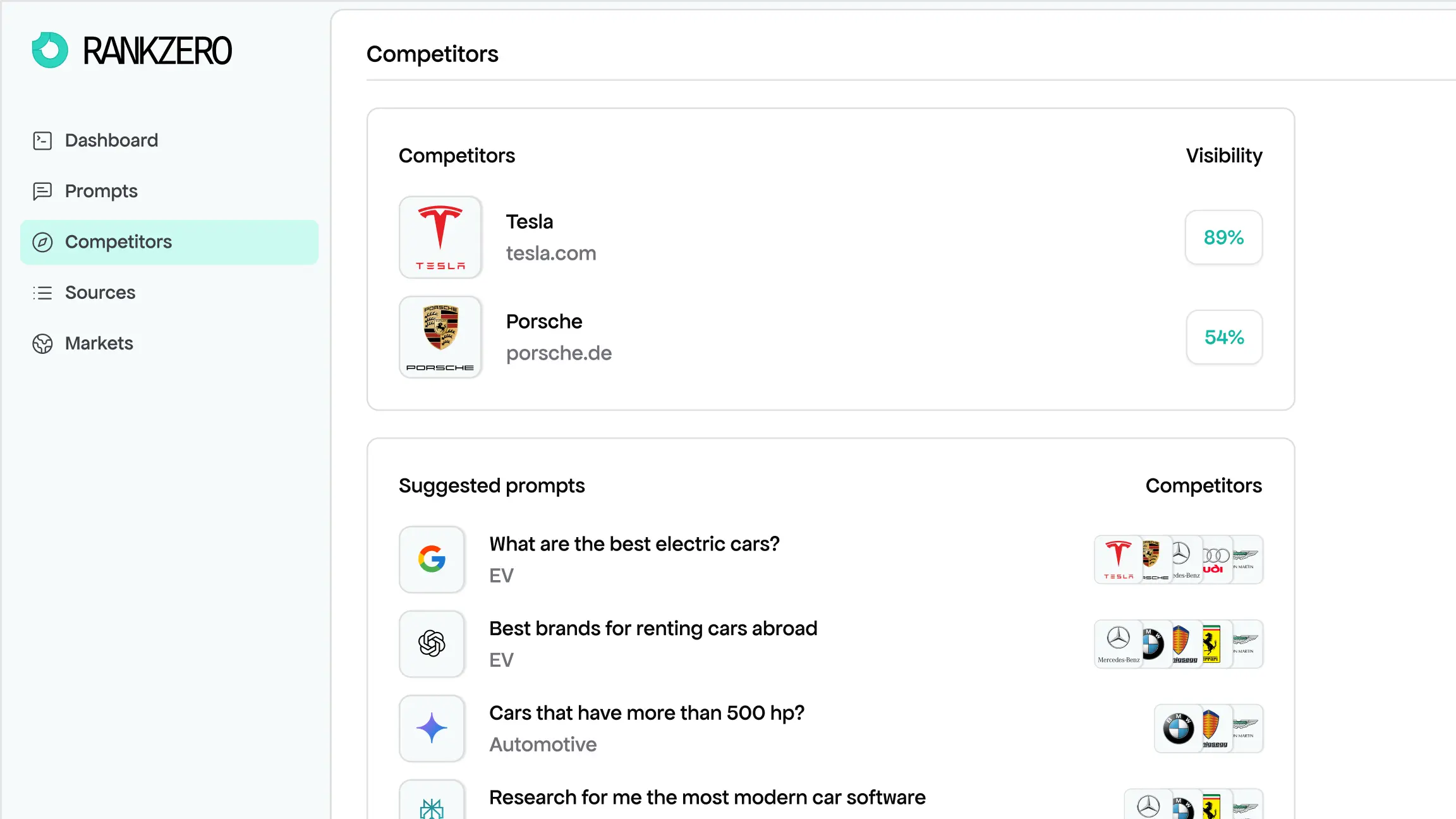Open Sources from the sidebar

coord(100,293)
